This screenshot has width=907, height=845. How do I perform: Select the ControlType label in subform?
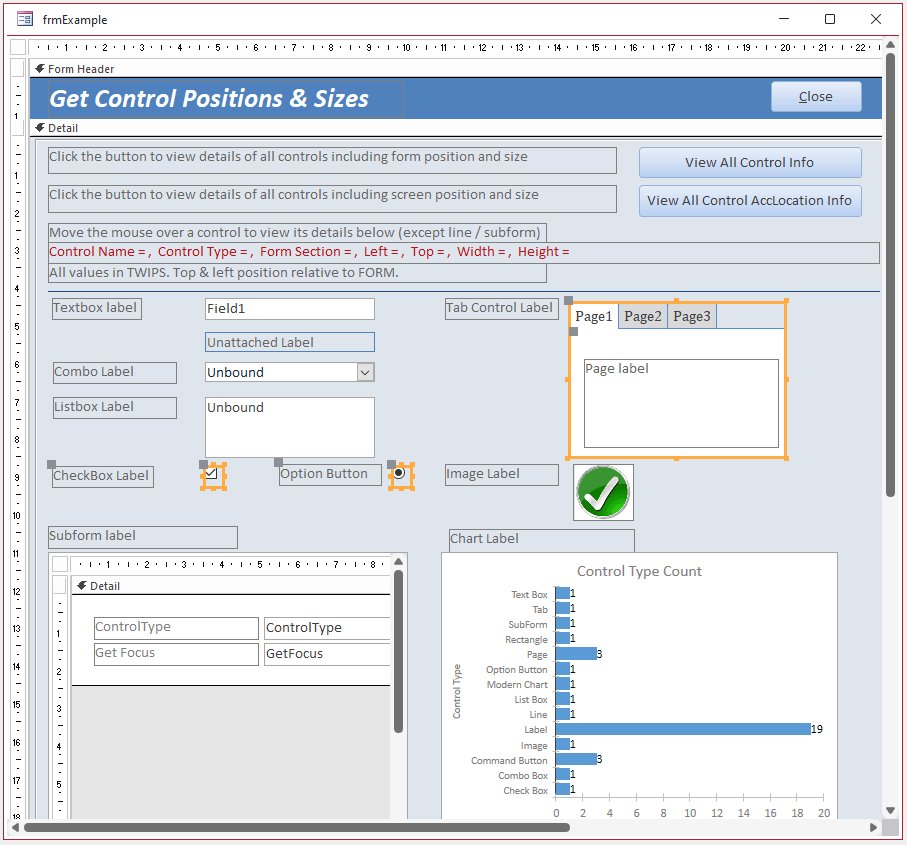coord(176,628)
